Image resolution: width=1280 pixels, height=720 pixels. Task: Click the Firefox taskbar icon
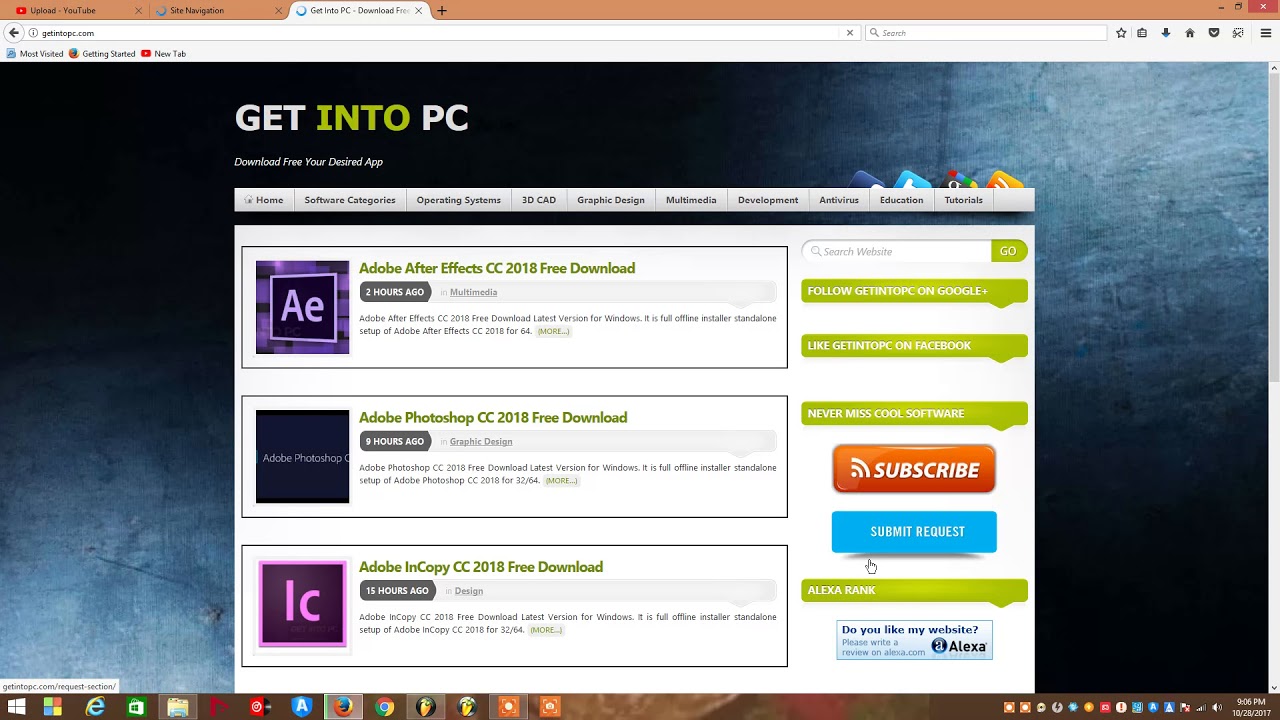point(343,707)
